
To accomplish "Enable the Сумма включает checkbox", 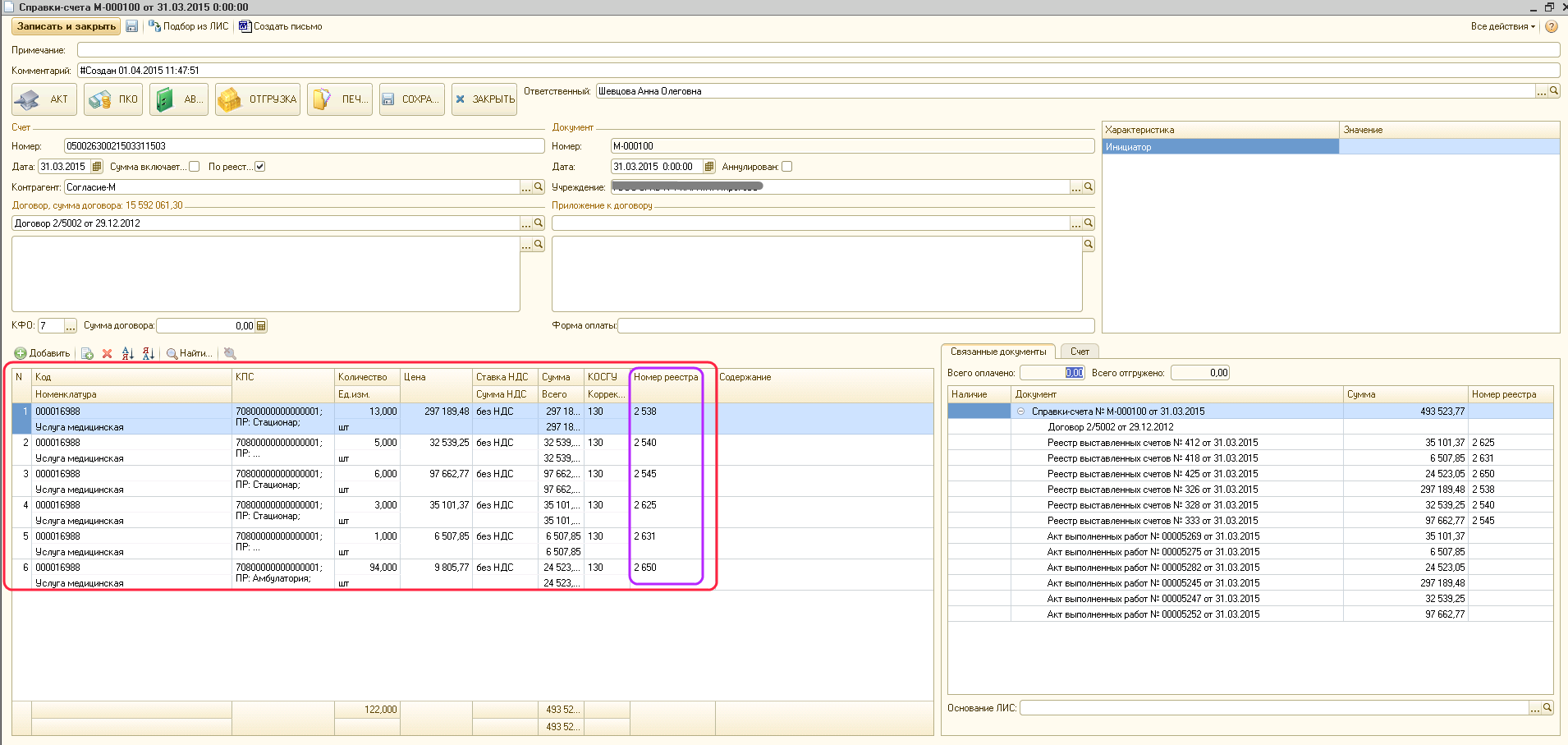I will (195, 167).
